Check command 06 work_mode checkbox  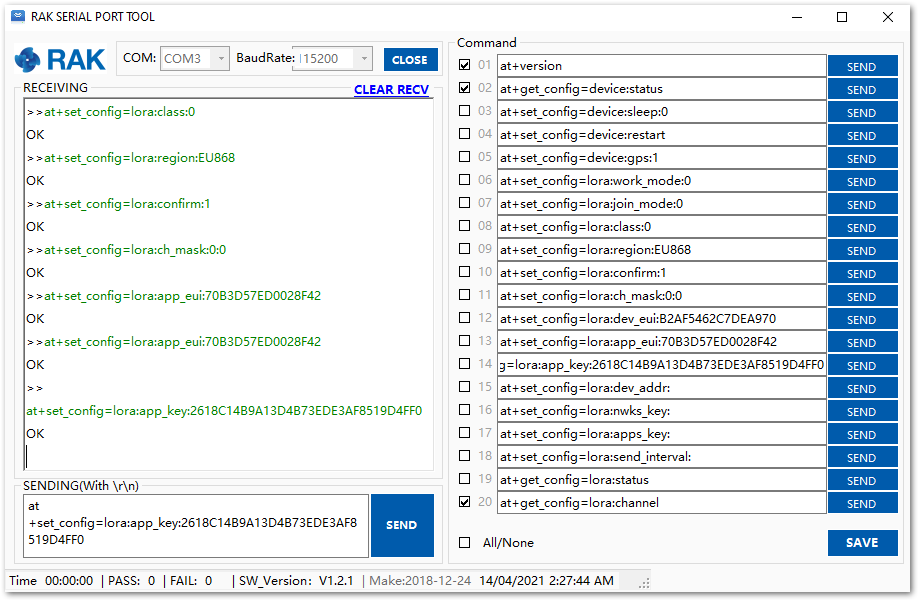pos(465,179)
